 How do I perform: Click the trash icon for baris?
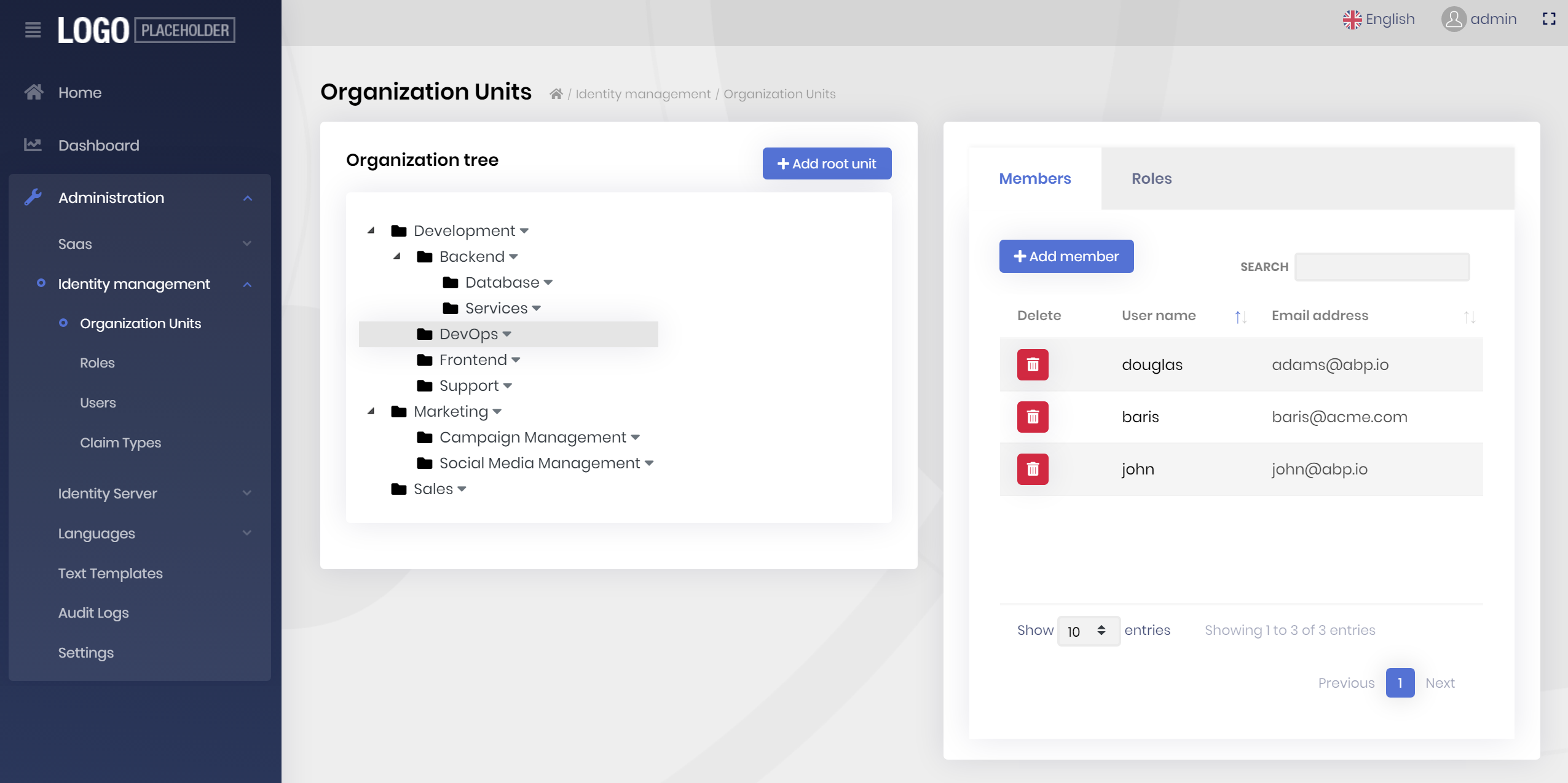tap(1032, 417)
